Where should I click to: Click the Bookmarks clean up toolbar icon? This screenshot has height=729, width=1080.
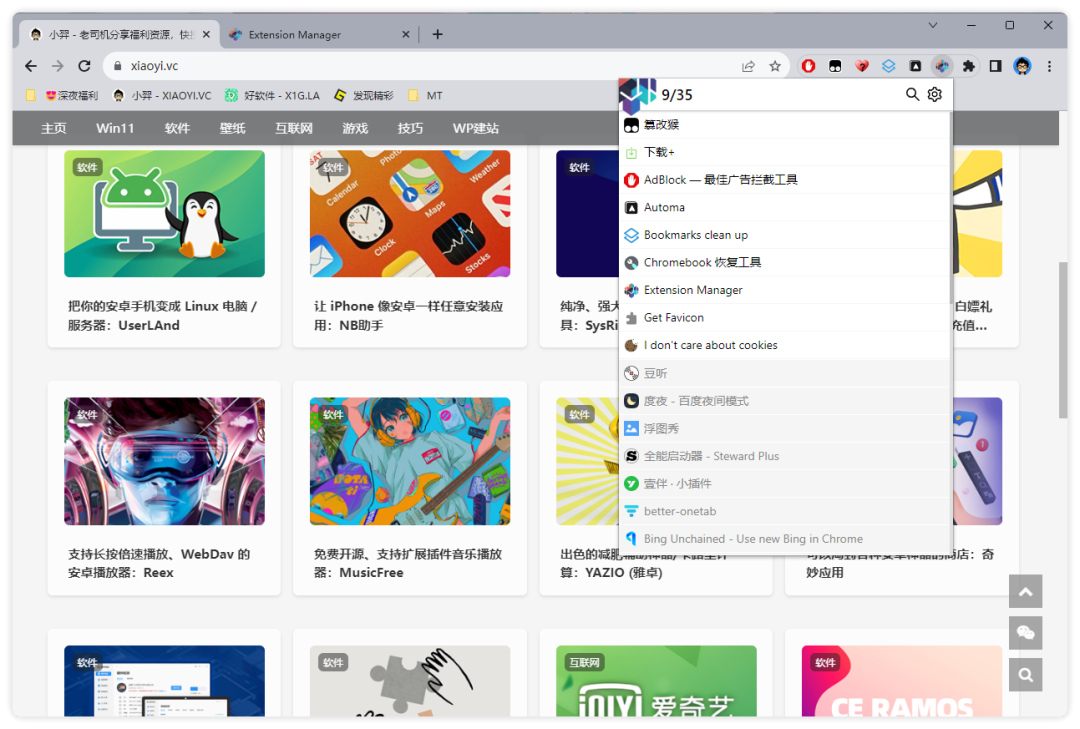(x=889, y=66)
